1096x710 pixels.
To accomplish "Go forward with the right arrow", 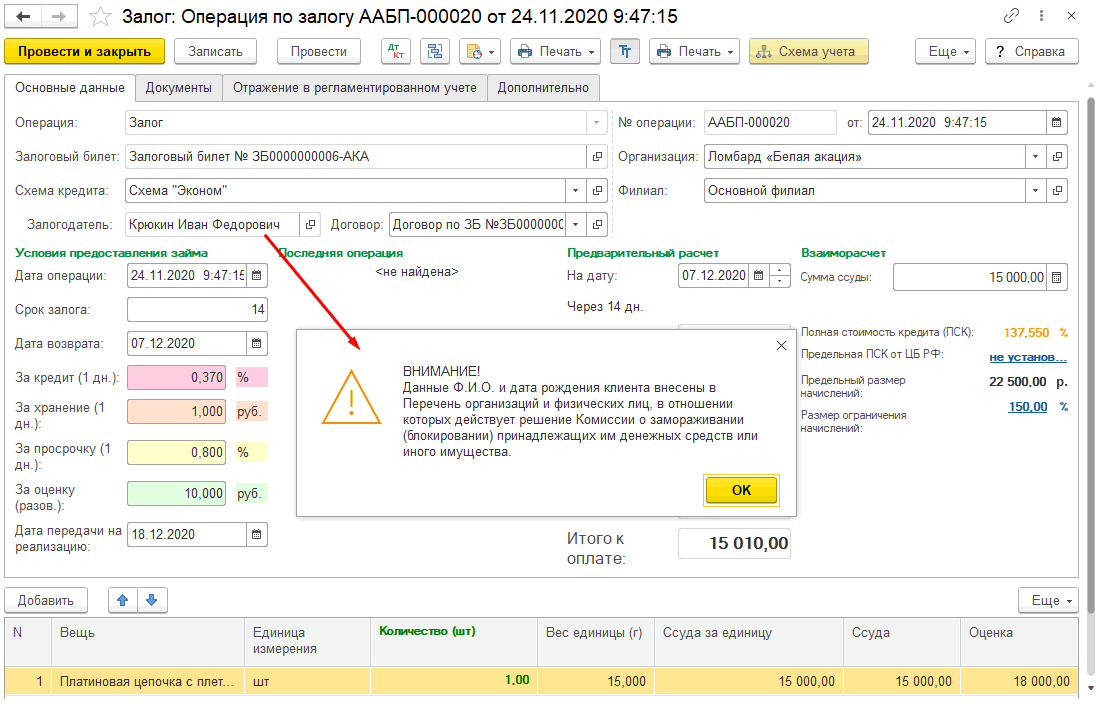I will (59, 16).
